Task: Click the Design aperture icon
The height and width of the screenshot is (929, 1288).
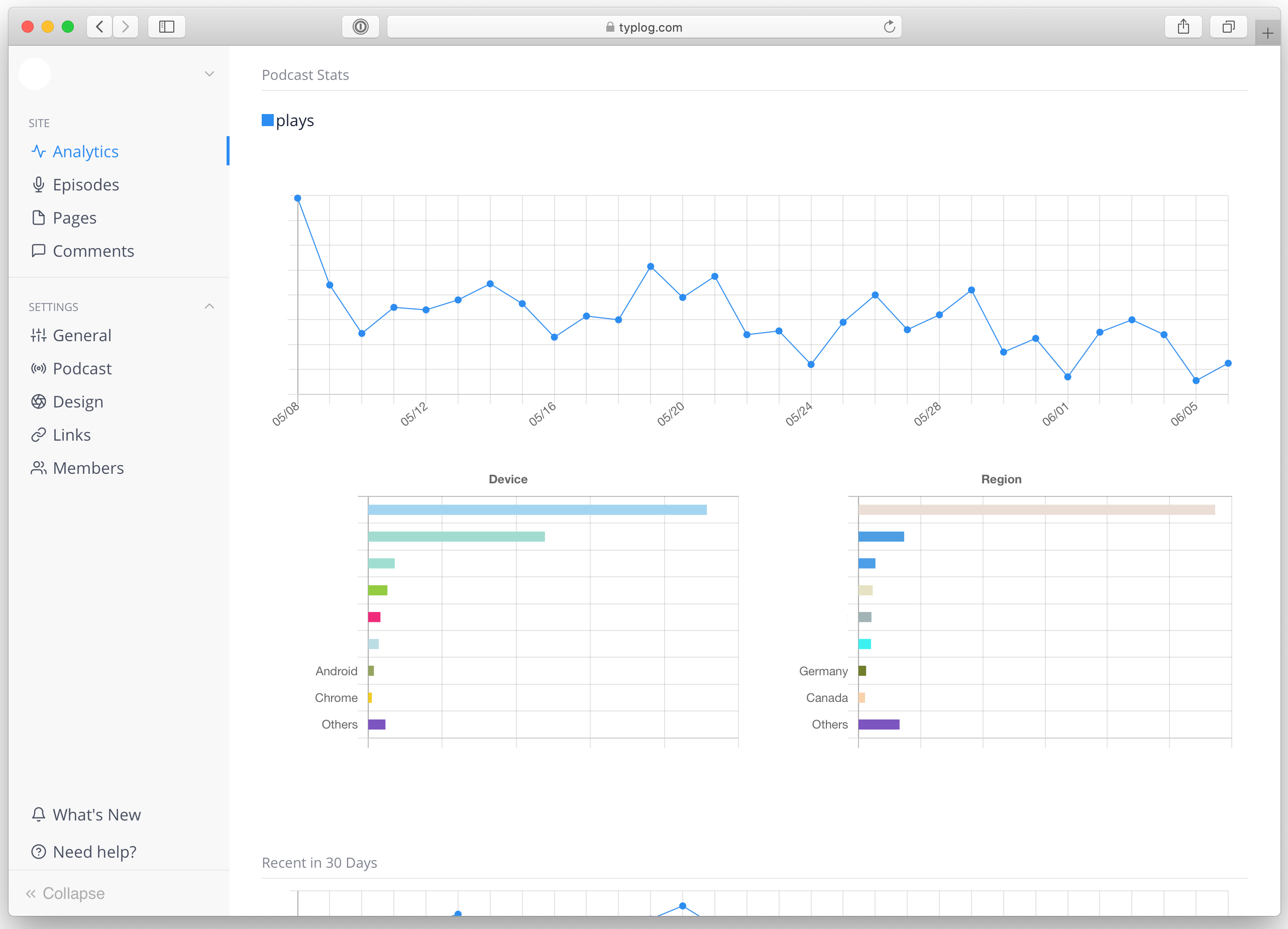Action: point(39,401)
